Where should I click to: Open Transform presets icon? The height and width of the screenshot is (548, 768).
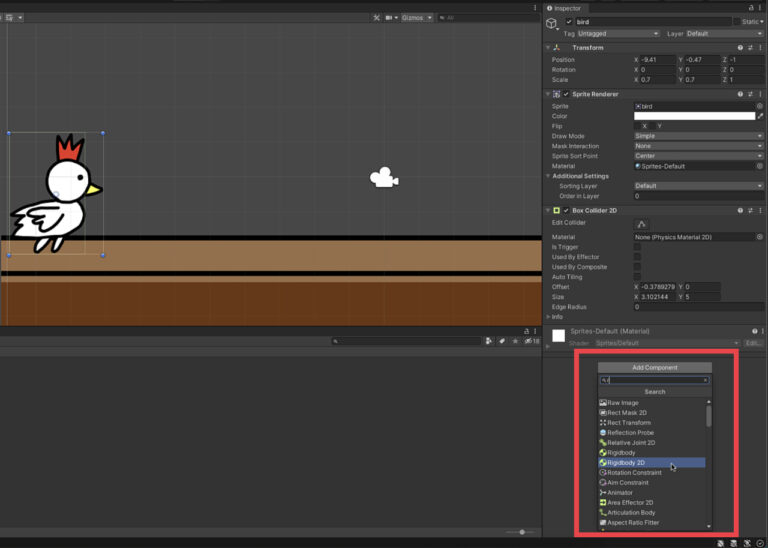coord(750,48)
